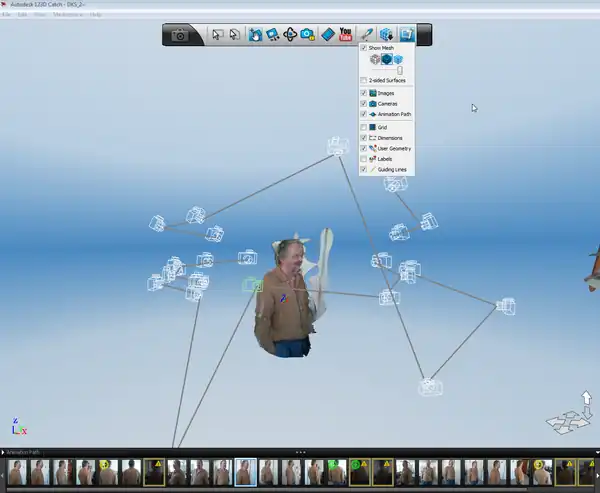Adjust the mesh transparency slider handle
Screen dimensions: 600x493
click(400, 70)
